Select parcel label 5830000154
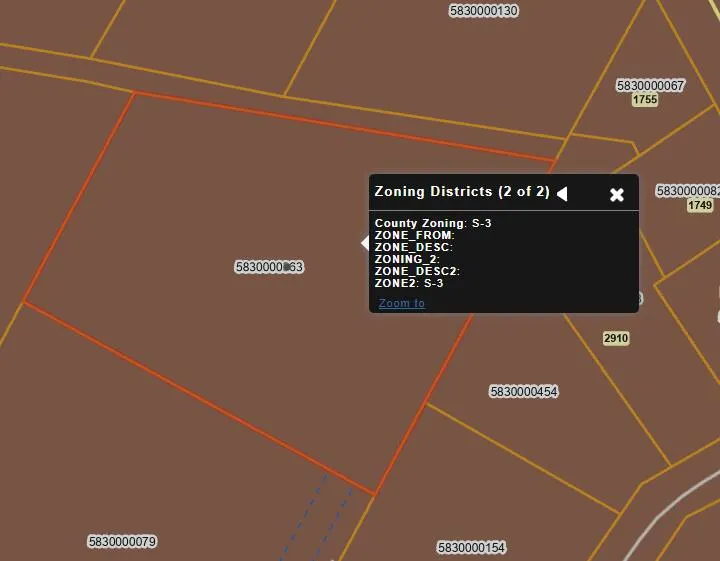This screenshot has height=561, width=720. tap(471, 548)
